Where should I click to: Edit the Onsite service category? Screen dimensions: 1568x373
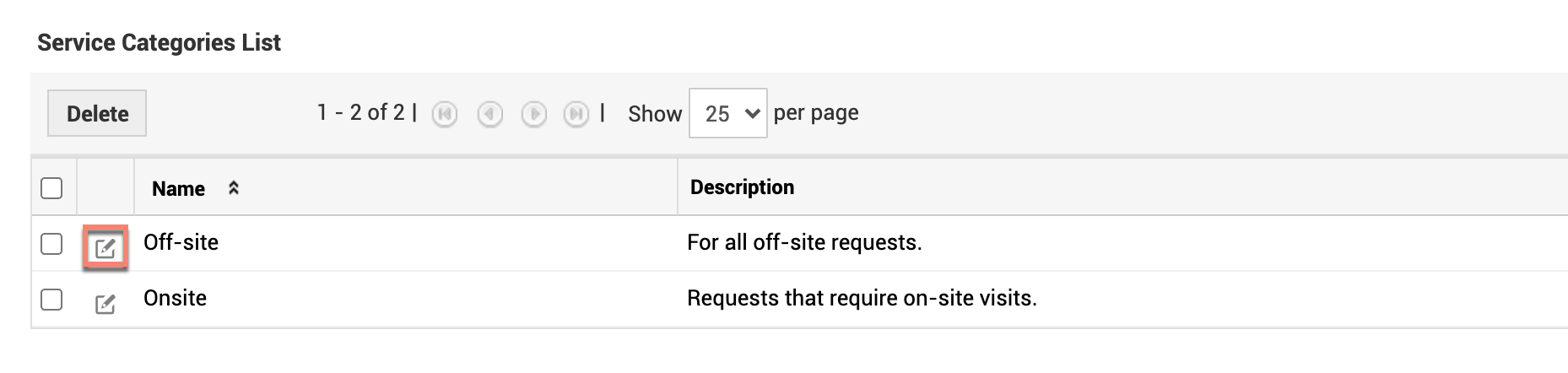105,304
